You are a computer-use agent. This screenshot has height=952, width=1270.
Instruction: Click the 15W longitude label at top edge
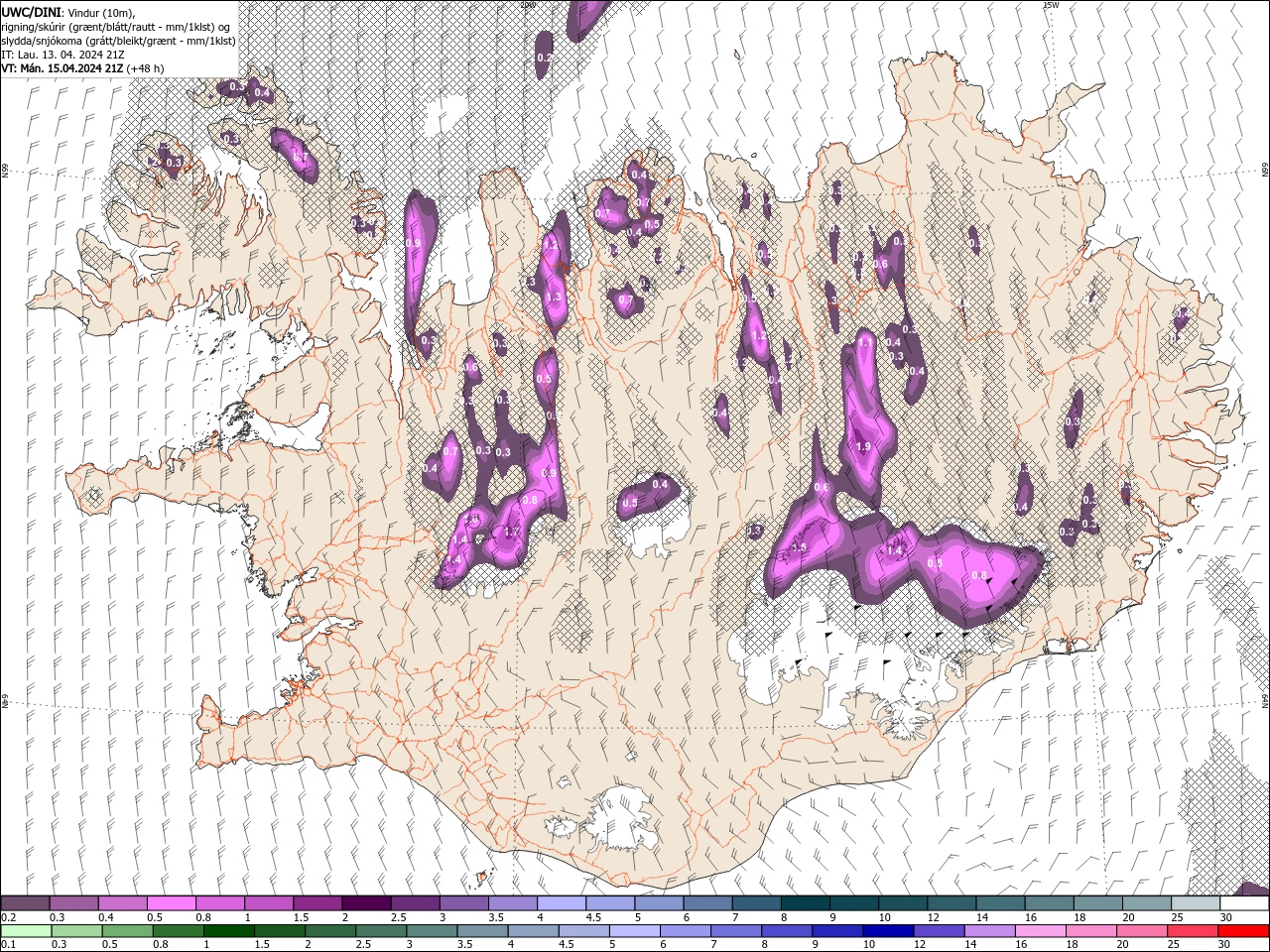[x=1051, y=5]
